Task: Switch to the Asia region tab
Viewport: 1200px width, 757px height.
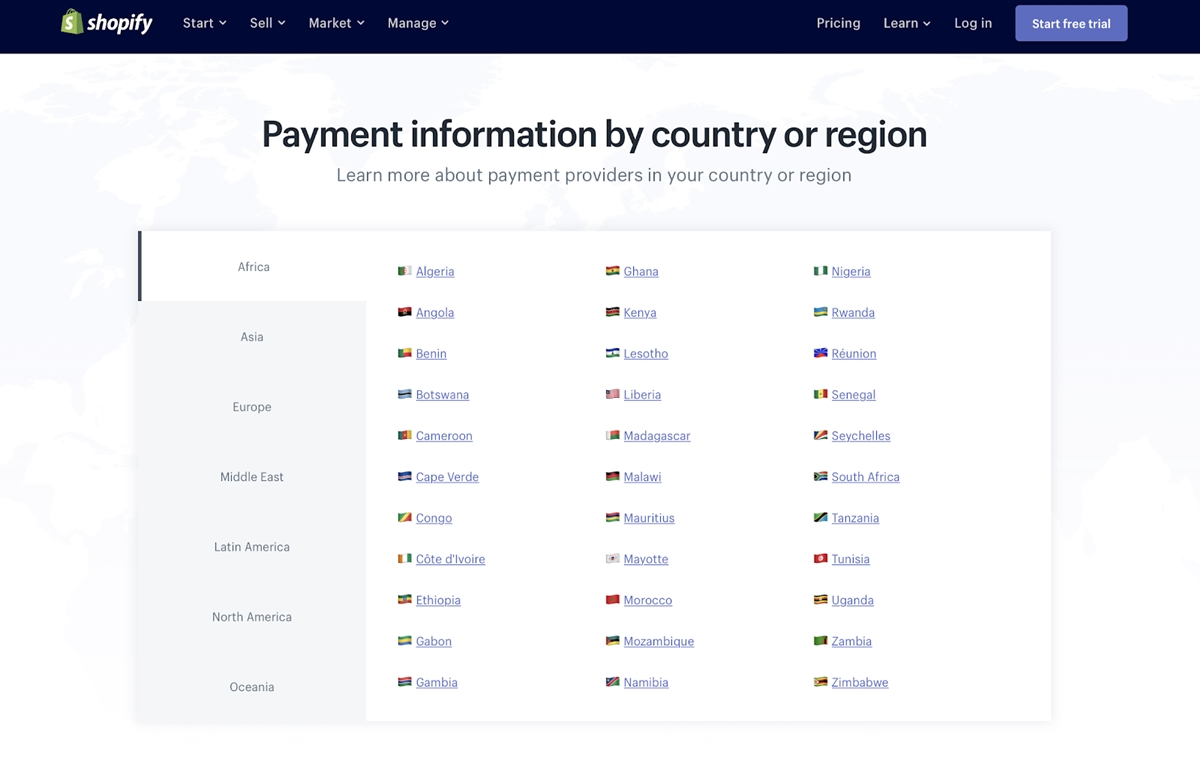Action: 252,337
